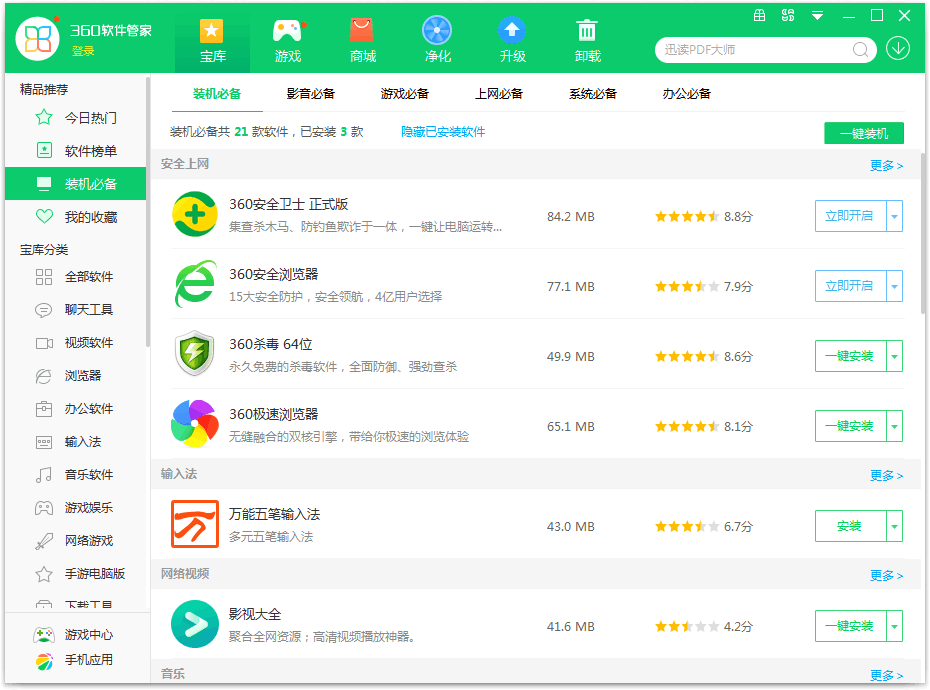The height and width of the screenshot is (690, 930).
Task: Open the 升级 upgrade arrow icon
Action: pyautogui.click(x=512, y=31)
